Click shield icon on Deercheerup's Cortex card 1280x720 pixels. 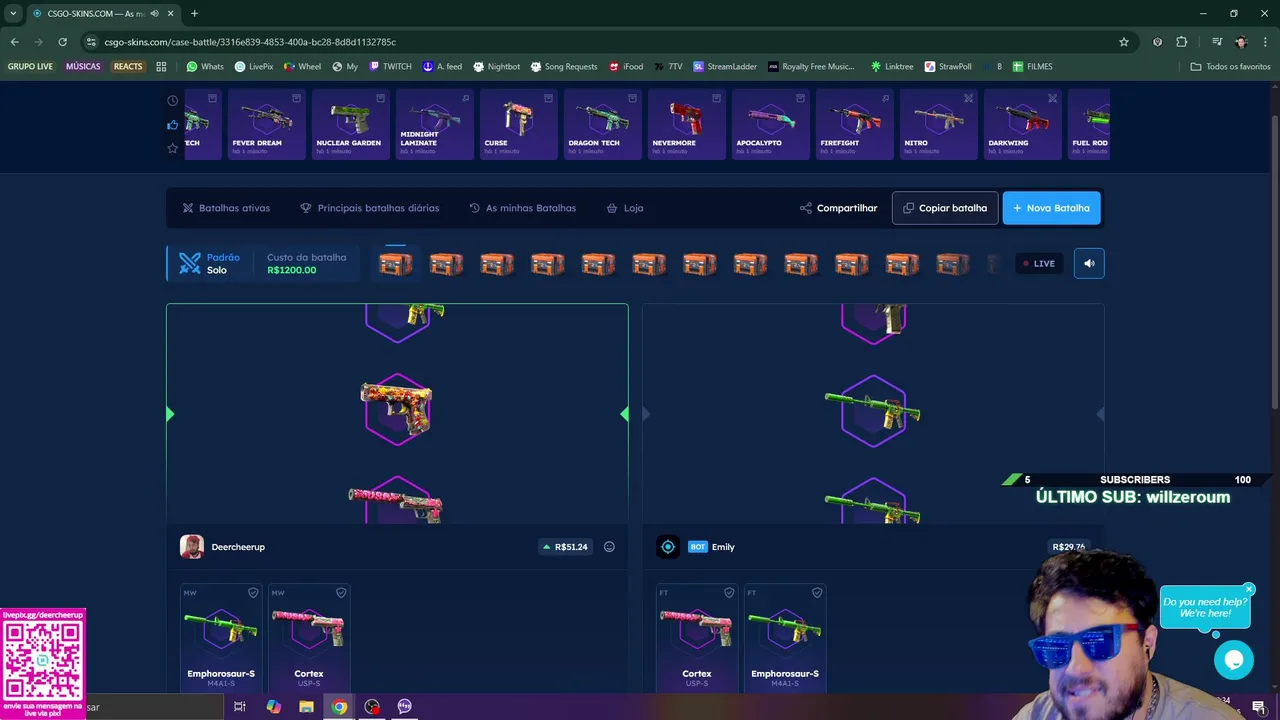[x=341, y=593]
